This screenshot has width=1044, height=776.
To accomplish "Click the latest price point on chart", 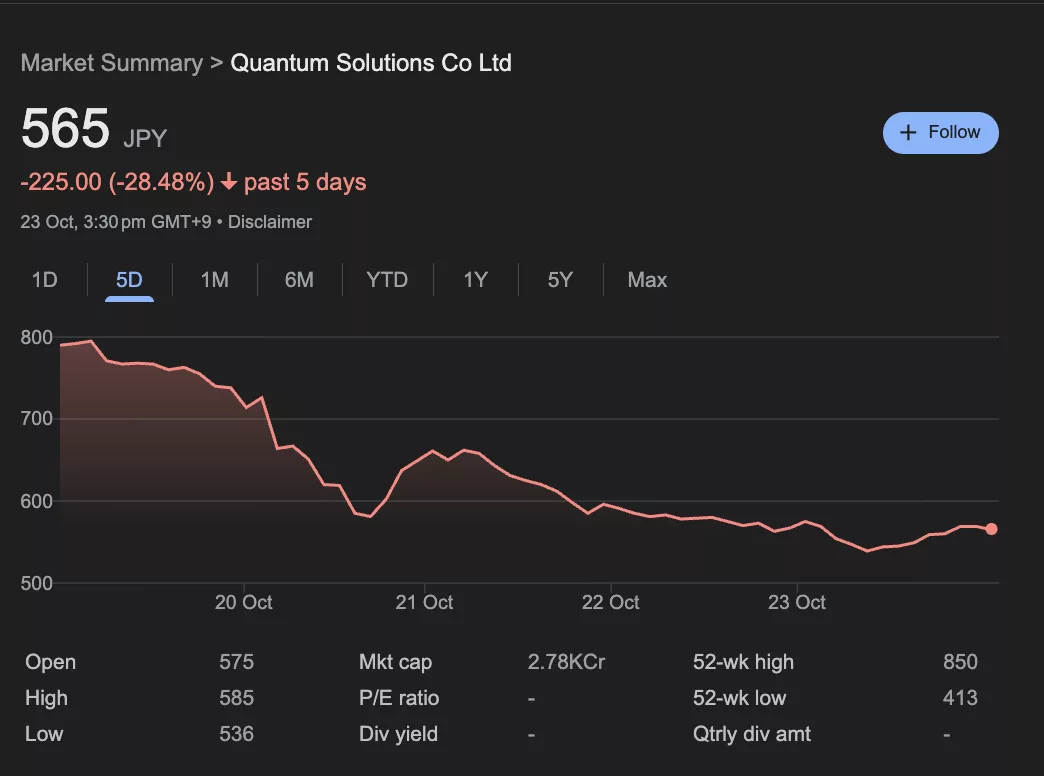I will [991, 528].
